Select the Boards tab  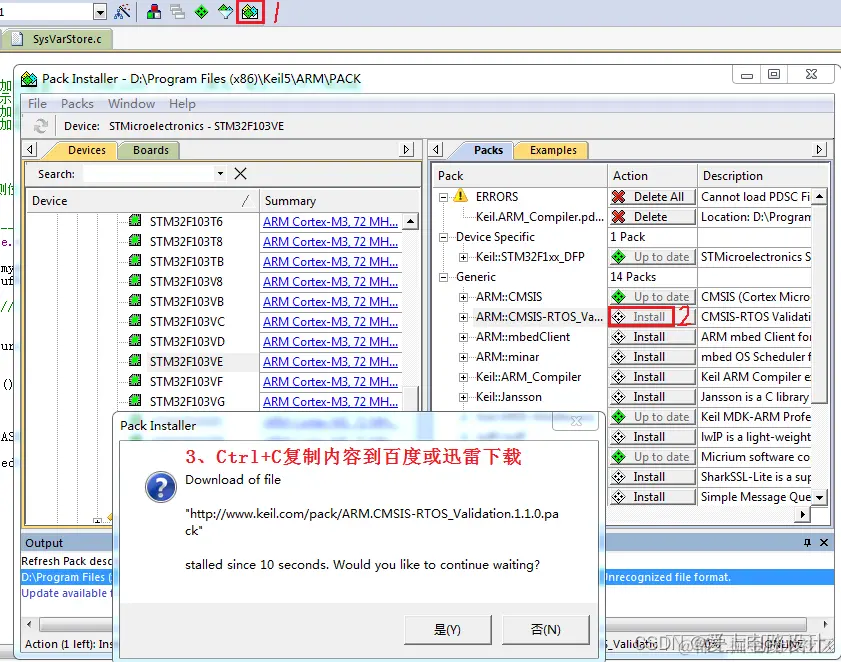pyautogui.click(x=151, y=150)
